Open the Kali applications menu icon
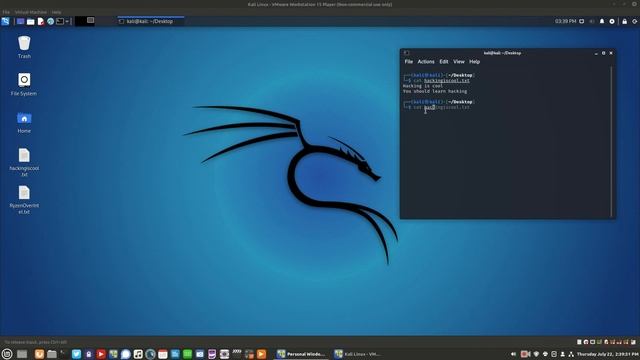This screenshot has height=360, width=640. click(5, 21)
